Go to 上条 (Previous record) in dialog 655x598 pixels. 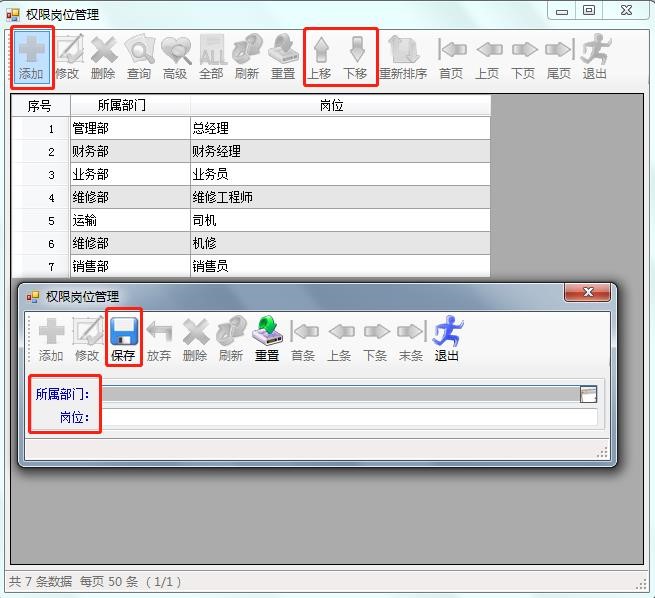pos(339,339)
